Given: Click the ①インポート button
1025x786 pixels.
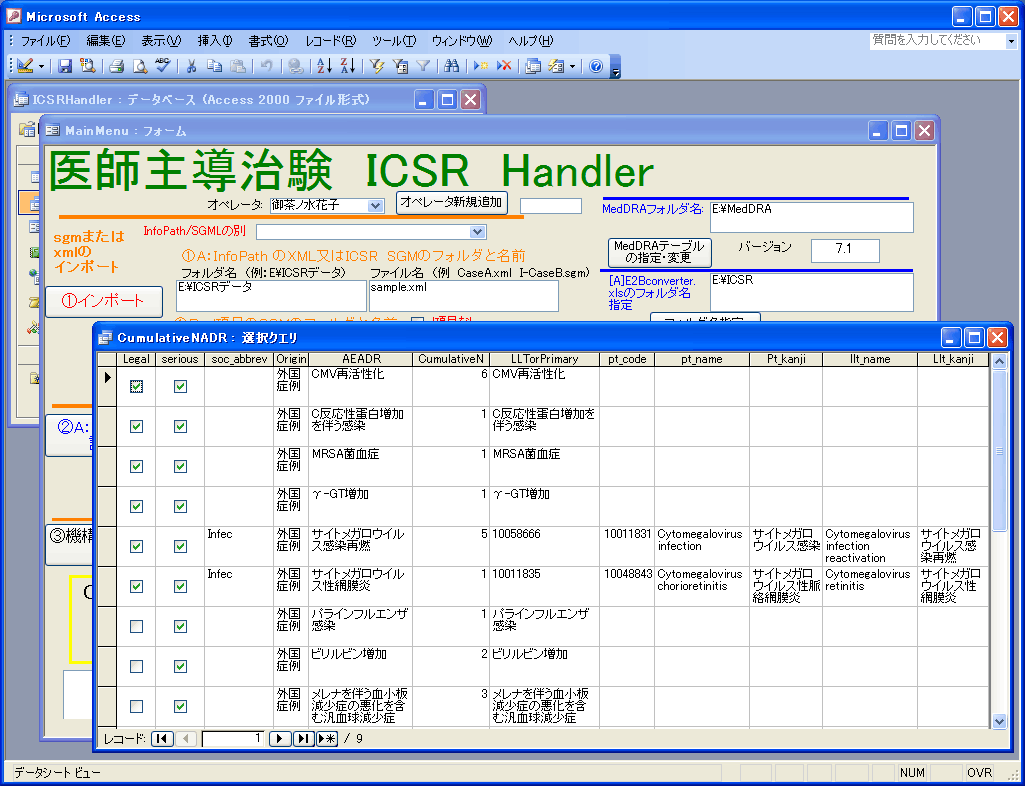Looking at the screenshot, I should [x=104, y=301].
